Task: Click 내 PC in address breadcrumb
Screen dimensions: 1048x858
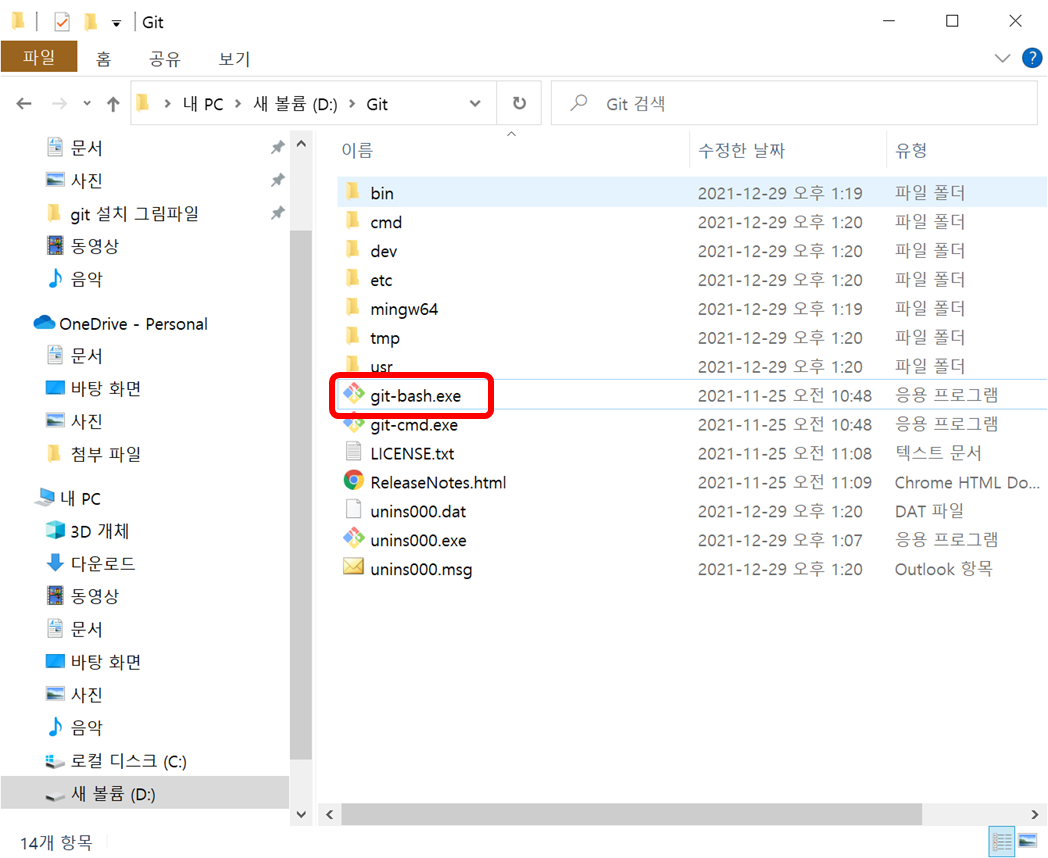Action: (x=203, y=104)
